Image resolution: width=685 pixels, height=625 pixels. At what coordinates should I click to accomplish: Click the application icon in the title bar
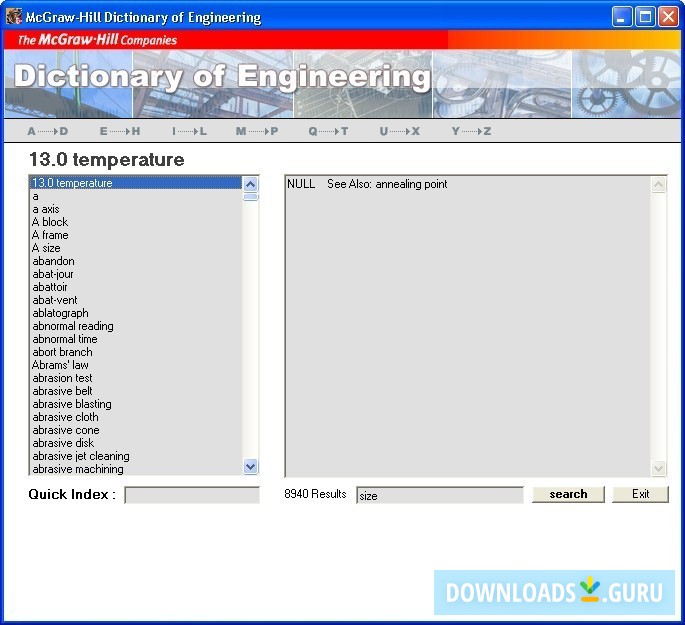pos(14,17)
